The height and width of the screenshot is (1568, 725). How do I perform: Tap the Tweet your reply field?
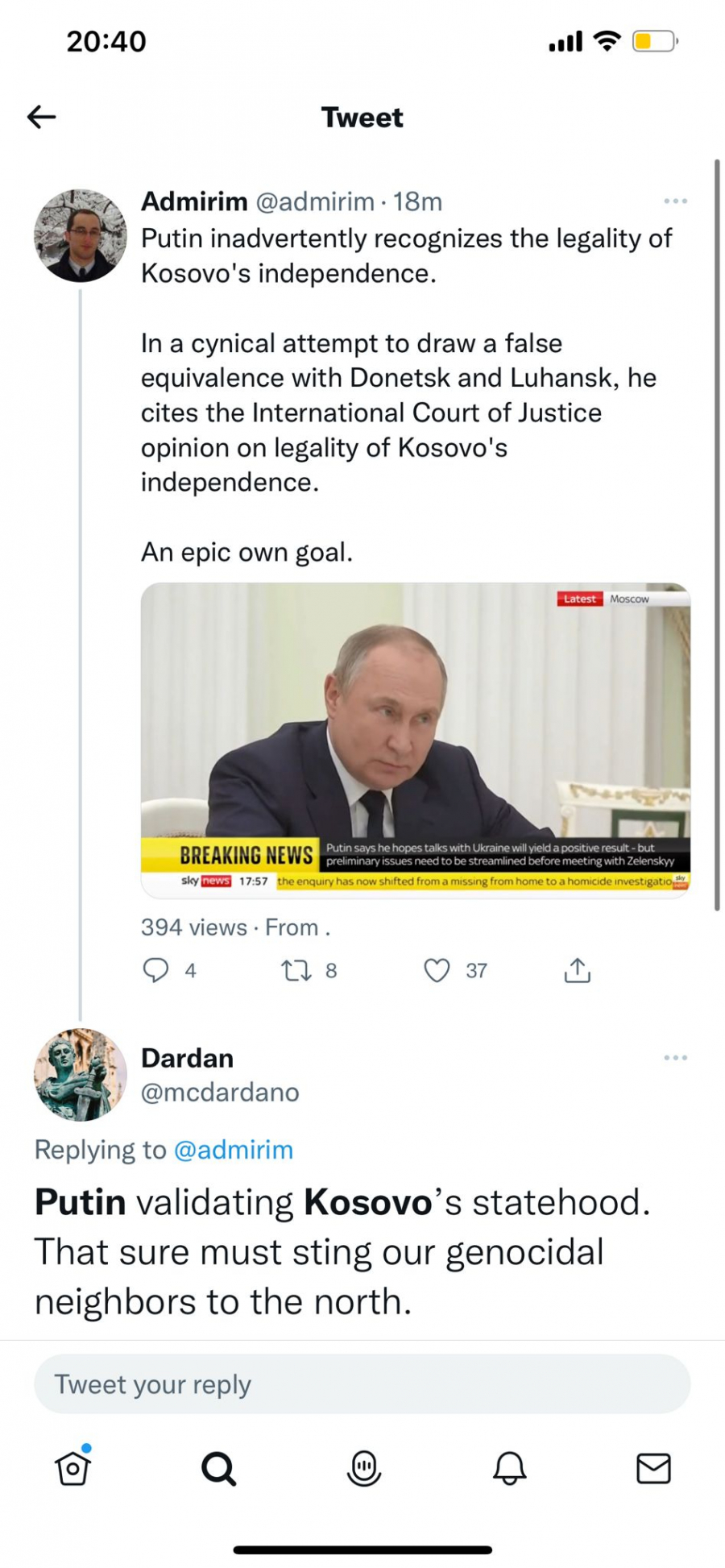[x=362, y=1383]
